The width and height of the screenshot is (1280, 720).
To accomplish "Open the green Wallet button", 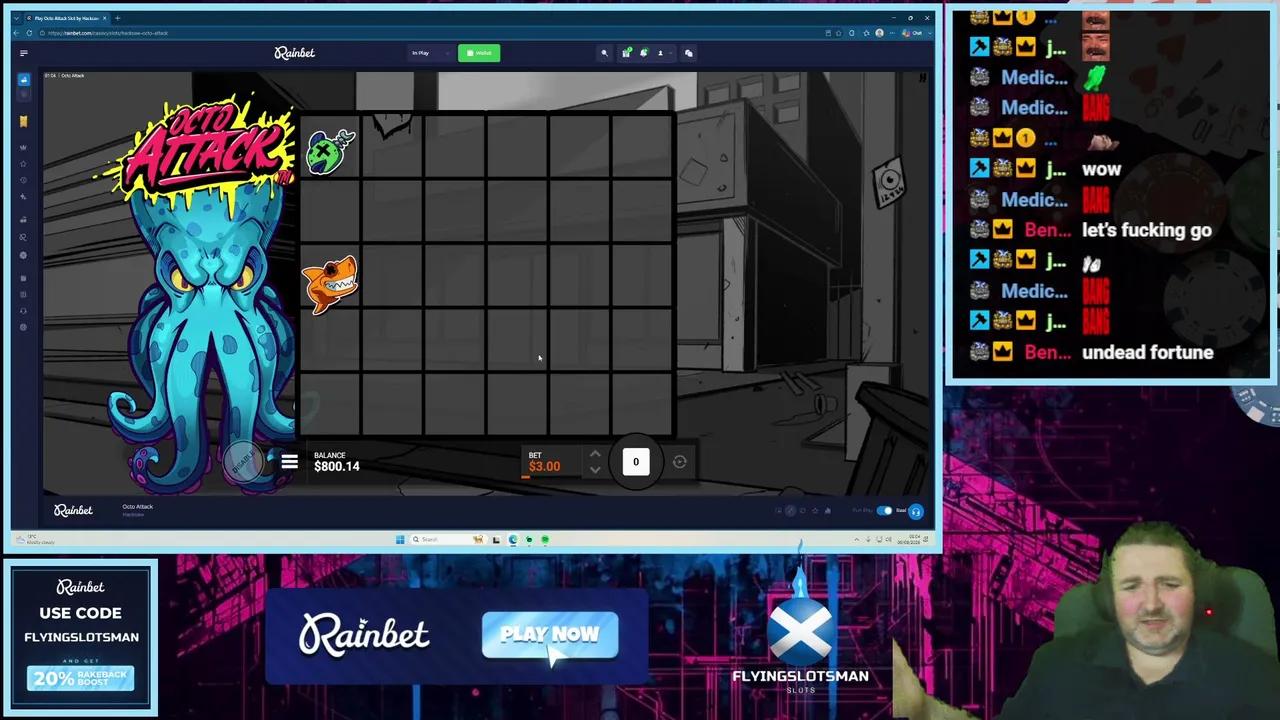I will pos(479,53).
